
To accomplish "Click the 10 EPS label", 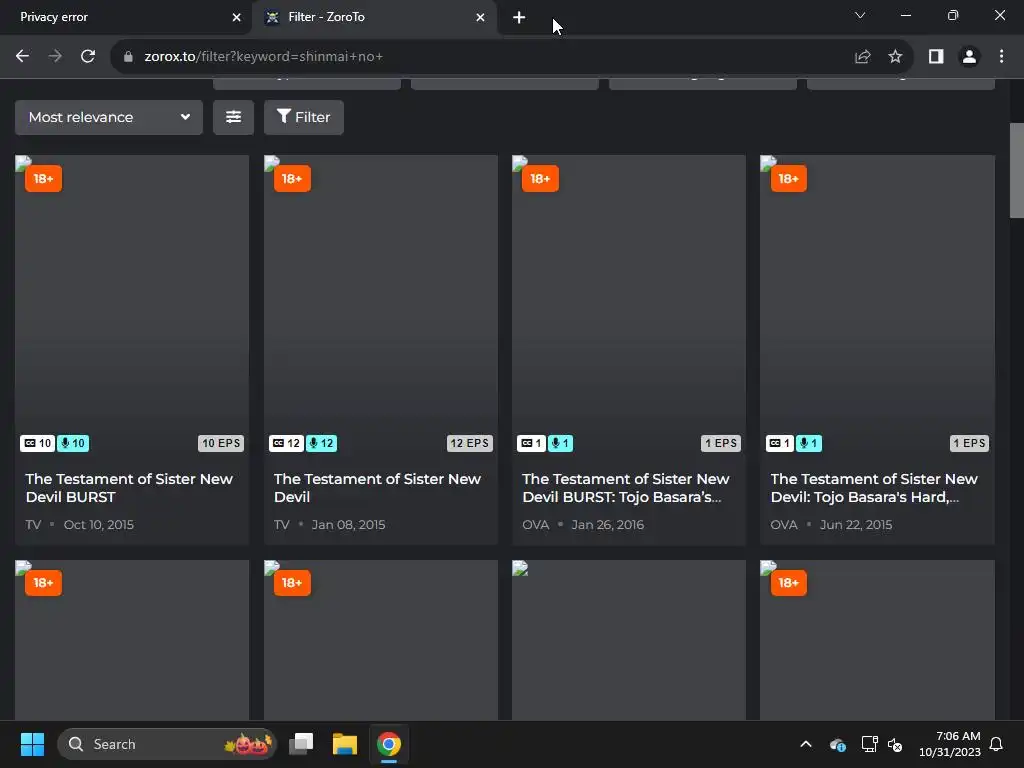I will click(221, 443).
